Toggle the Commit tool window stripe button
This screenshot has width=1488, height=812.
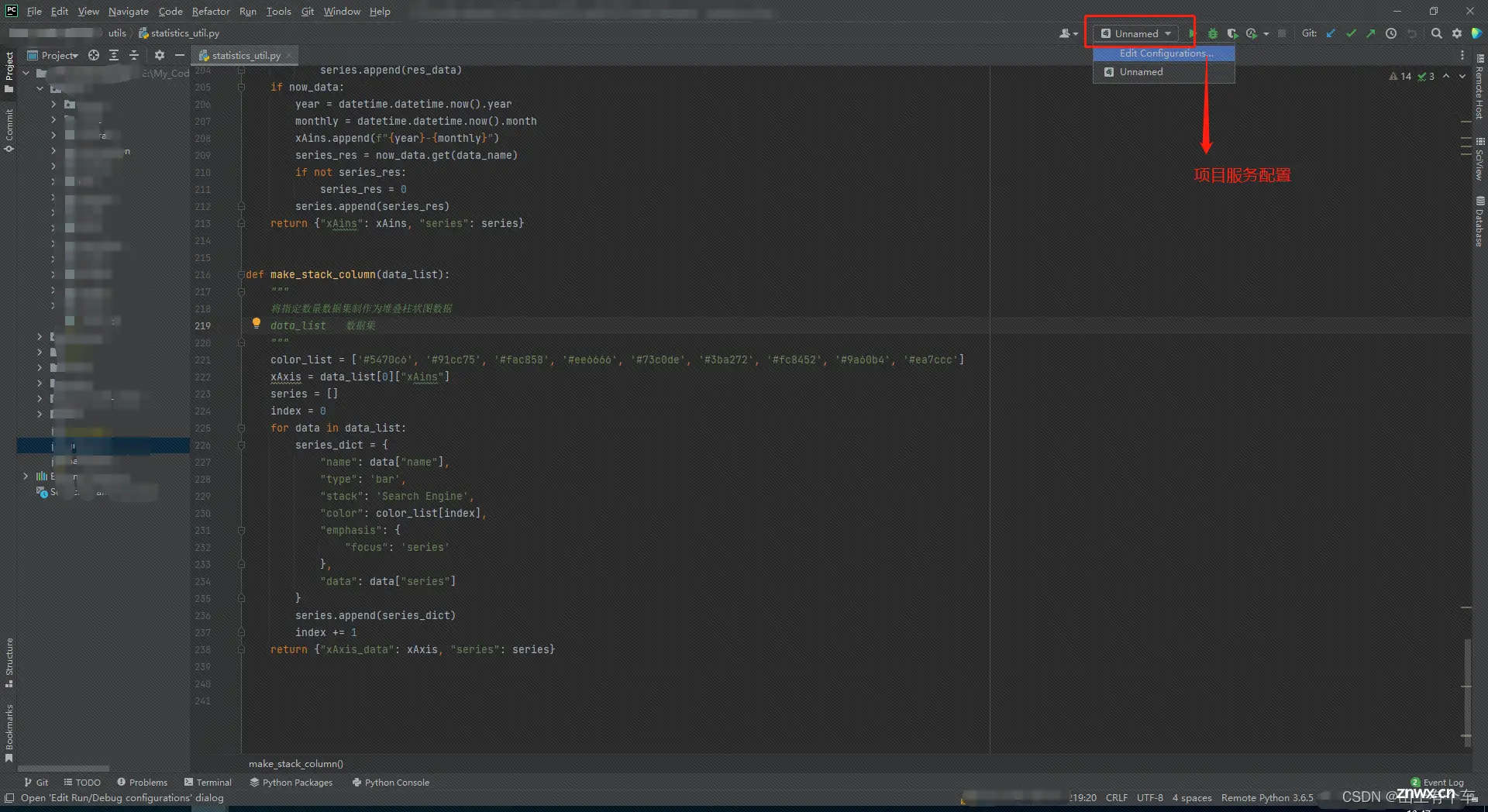click(x=9, y=129)
